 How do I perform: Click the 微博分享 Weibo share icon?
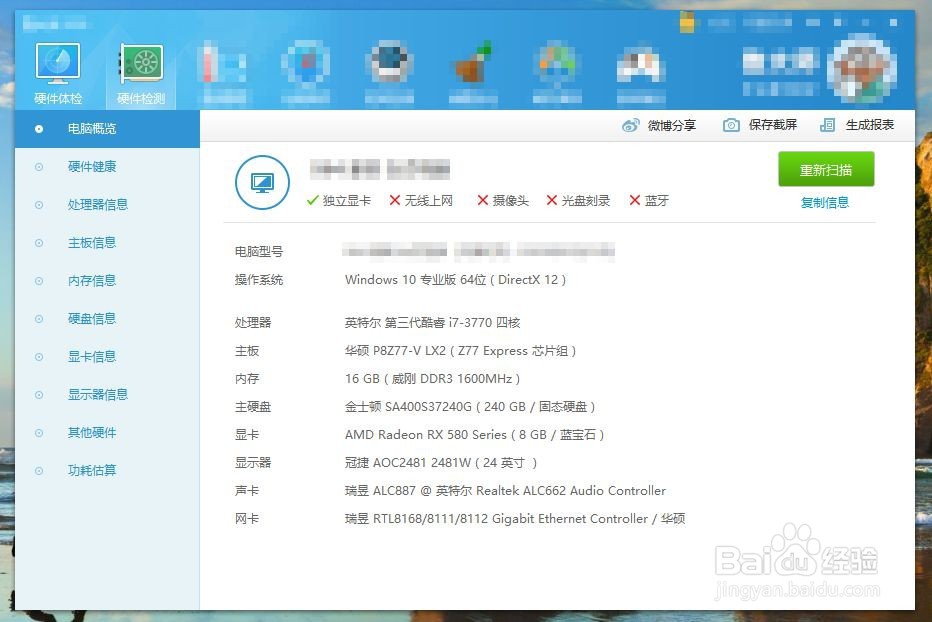[631, 125]
